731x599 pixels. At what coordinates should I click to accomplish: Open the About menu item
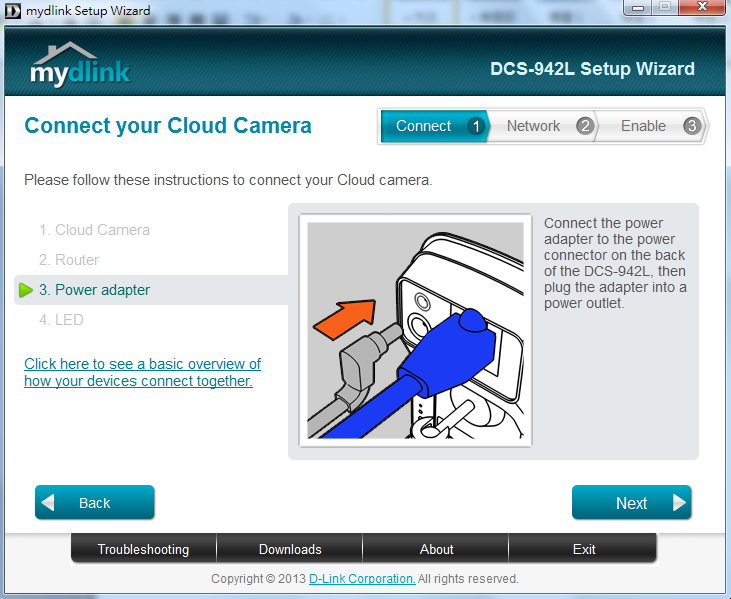(x=436, y=549)
